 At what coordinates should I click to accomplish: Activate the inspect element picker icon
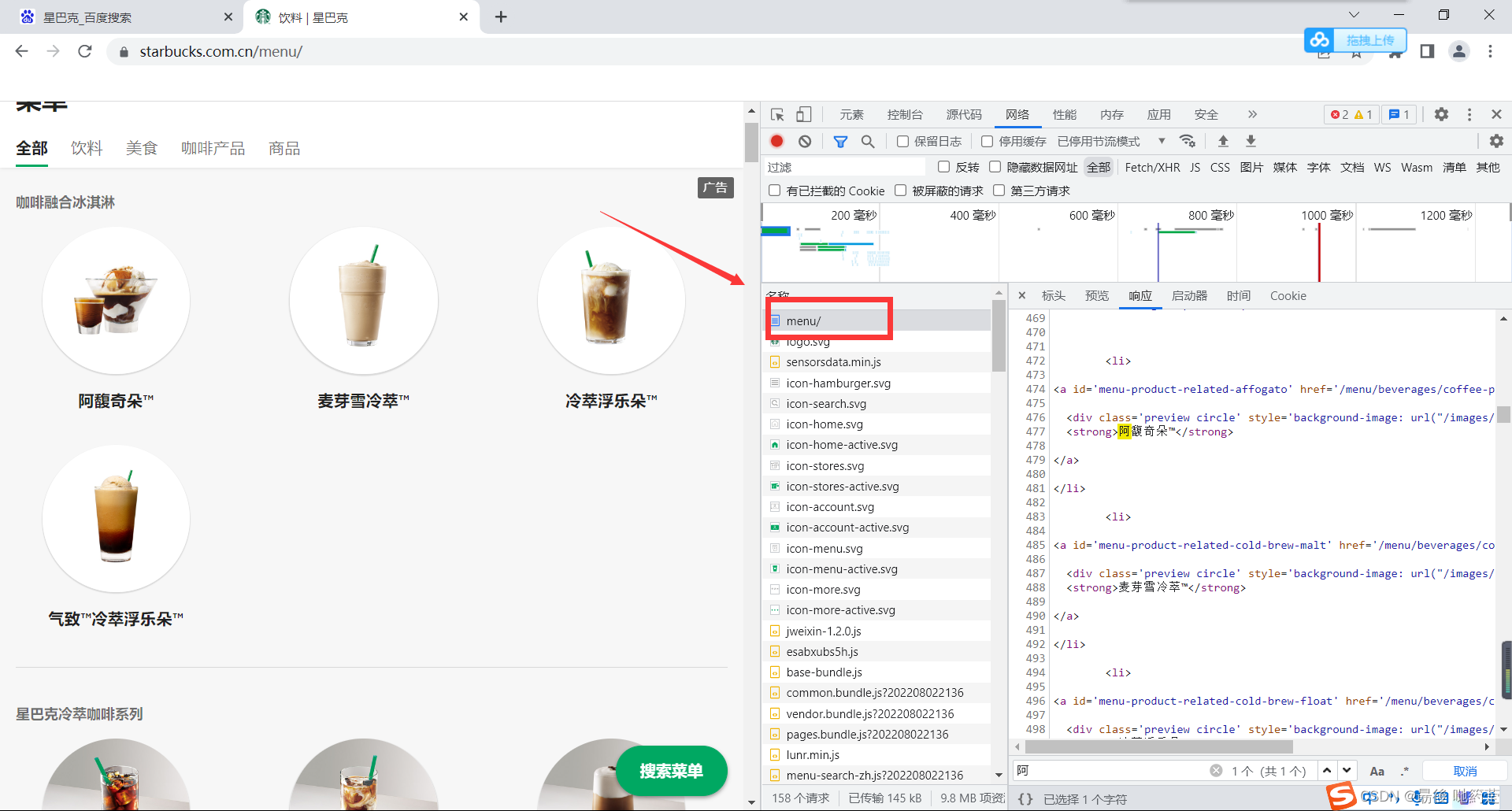point(777,115)
